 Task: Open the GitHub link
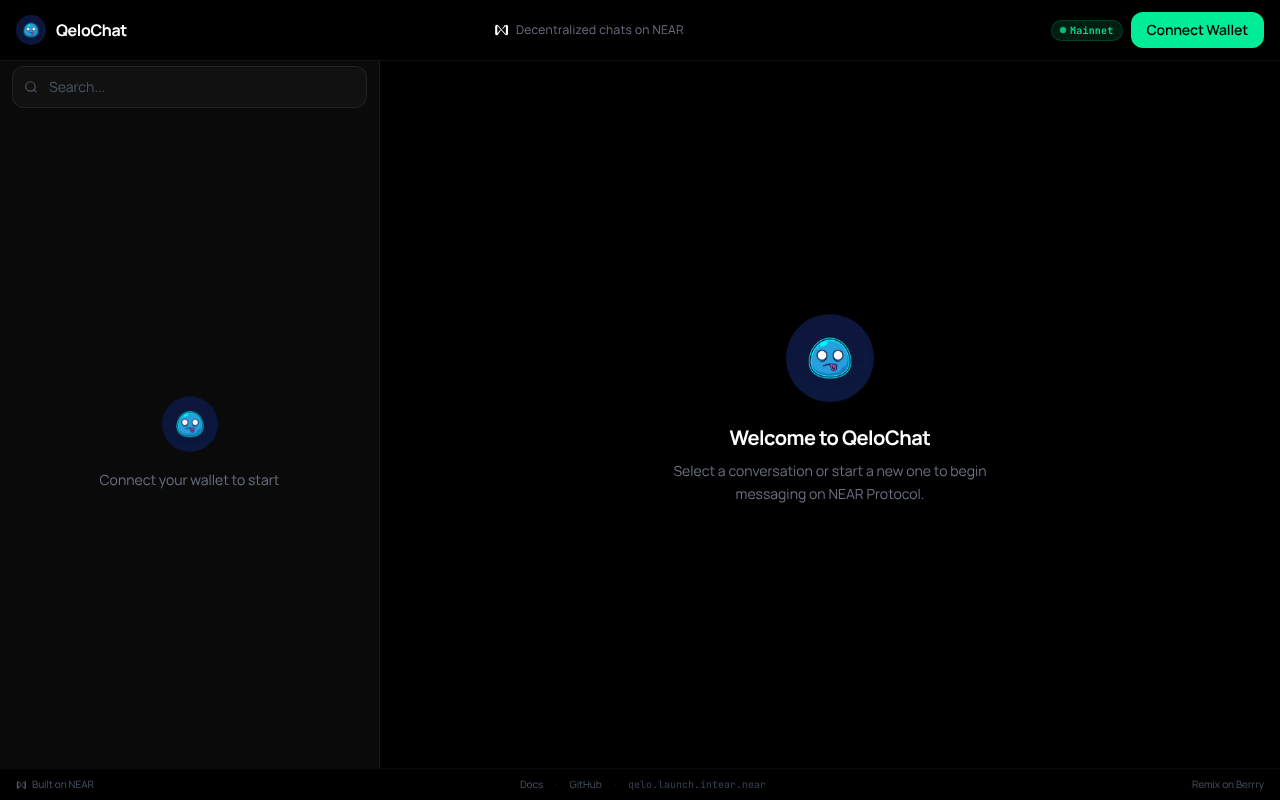[585, 784]
